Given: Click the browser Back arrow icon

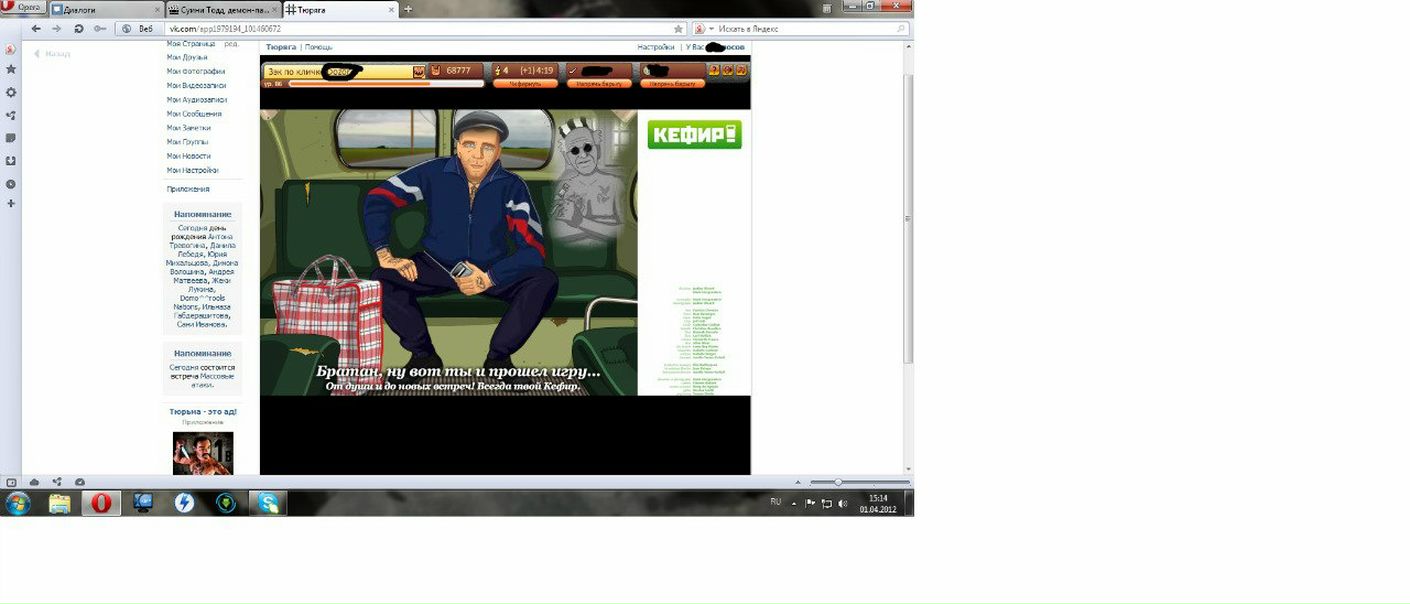Looking at the screenshot, I should 36,29.
